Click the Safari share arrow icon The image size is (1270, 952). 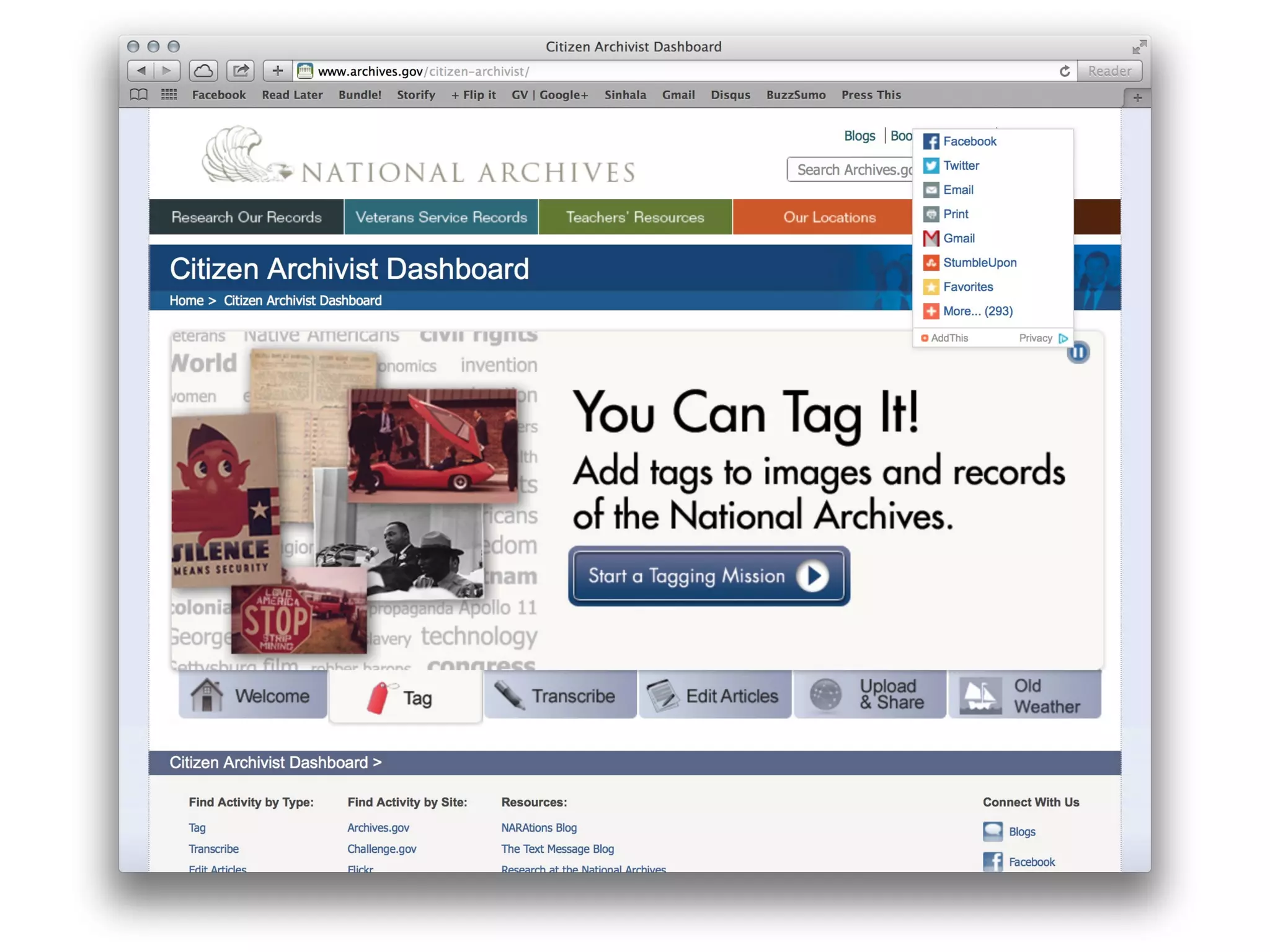point(241,71)
